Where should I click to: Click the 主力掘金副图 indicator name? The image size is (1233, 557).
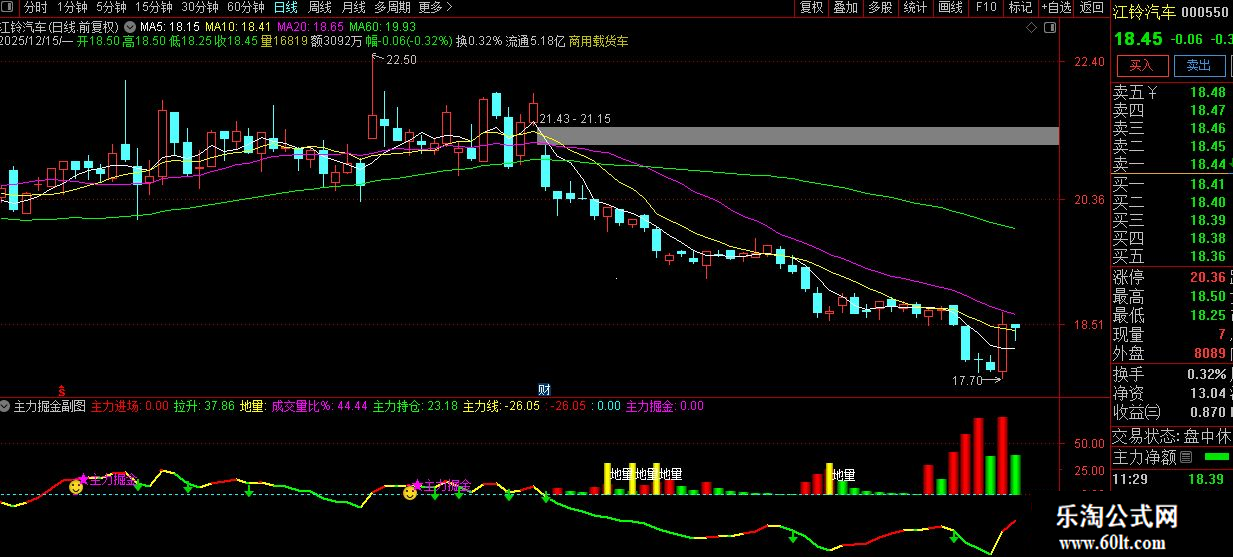(x=50, y=406)
